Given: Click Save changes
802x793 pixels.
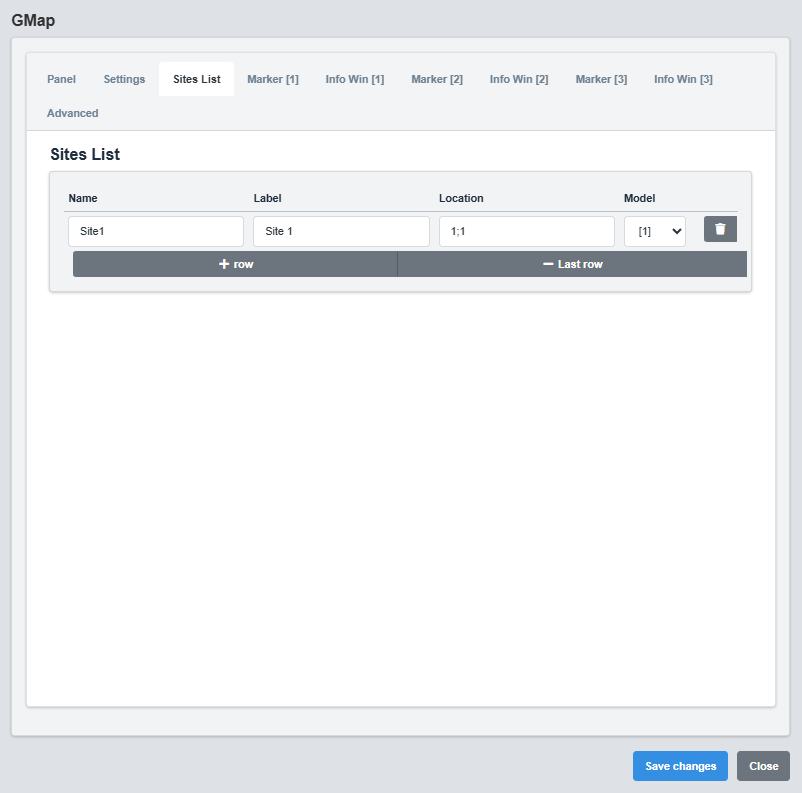Looking at the screenshot, I should point(680,766).
